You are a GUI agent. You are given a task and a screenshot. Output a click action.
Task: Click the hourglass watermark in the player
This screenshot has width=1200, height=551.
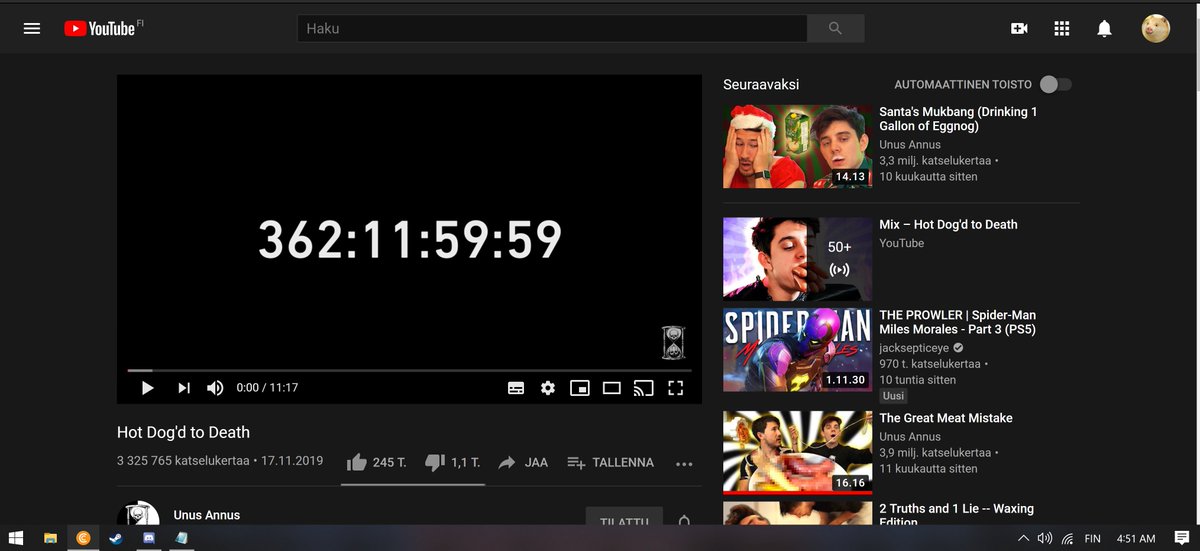pos(673,343)
